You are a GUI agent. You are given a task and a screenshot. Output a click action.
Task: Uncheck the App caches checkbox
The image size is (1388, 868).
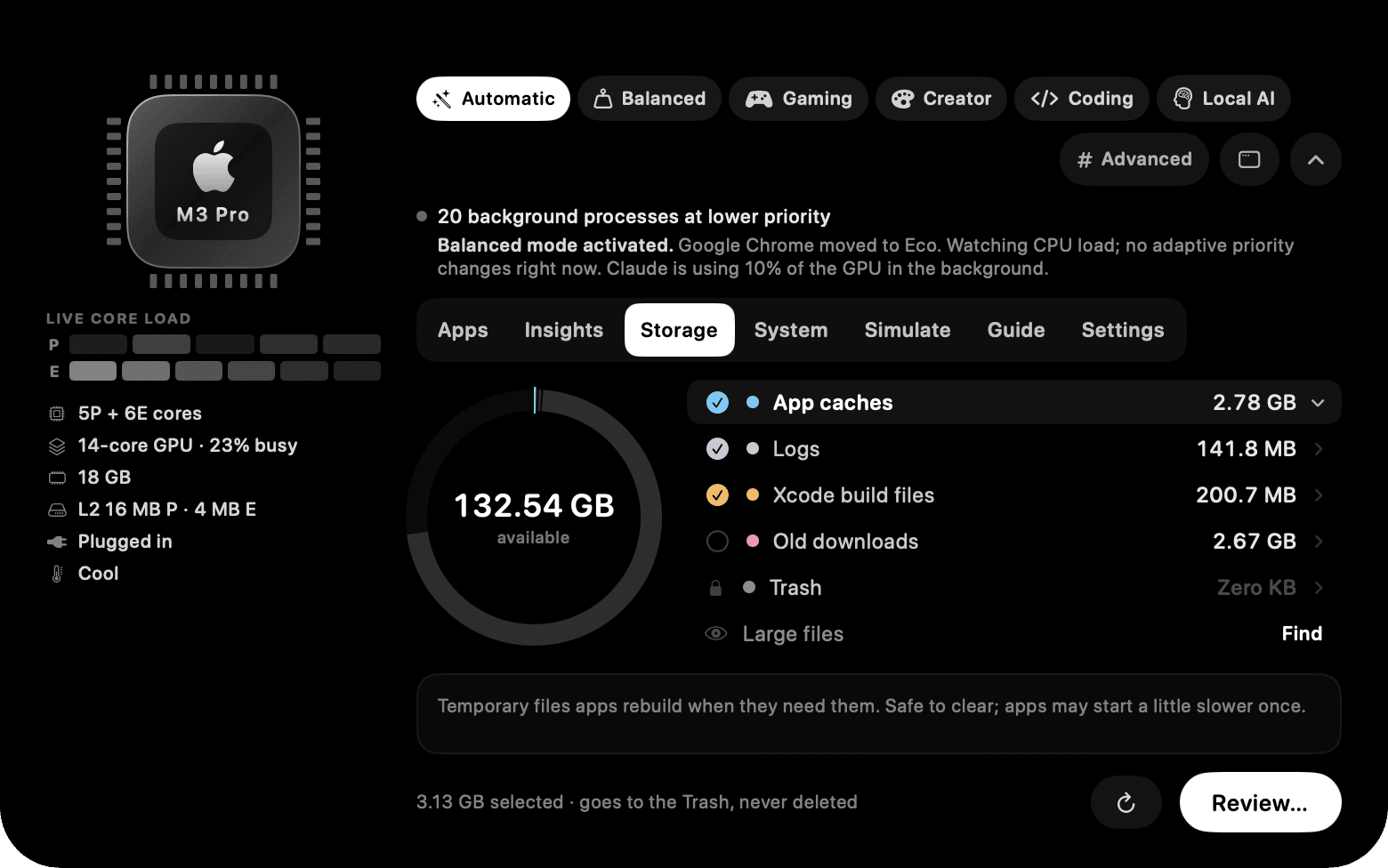click(x=717, y=403)
